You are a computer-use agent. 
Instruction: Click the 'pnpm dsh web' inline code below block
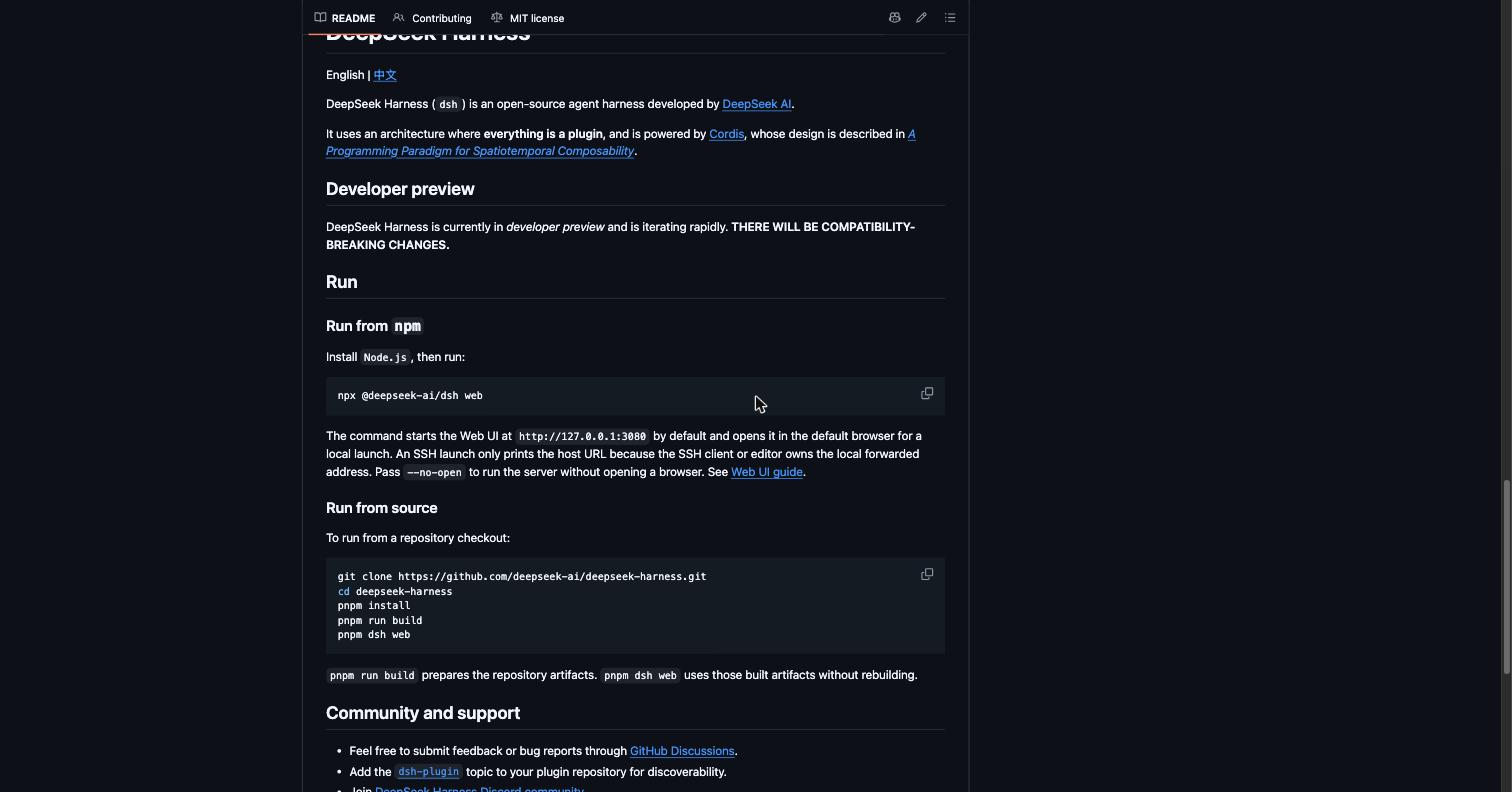click(640, 675)
